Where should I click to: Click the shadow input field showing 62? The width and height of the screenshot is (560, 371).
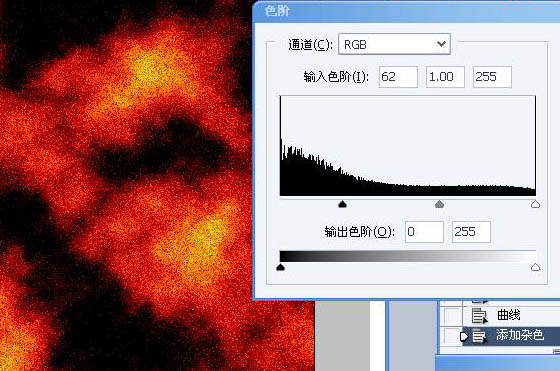398,77
